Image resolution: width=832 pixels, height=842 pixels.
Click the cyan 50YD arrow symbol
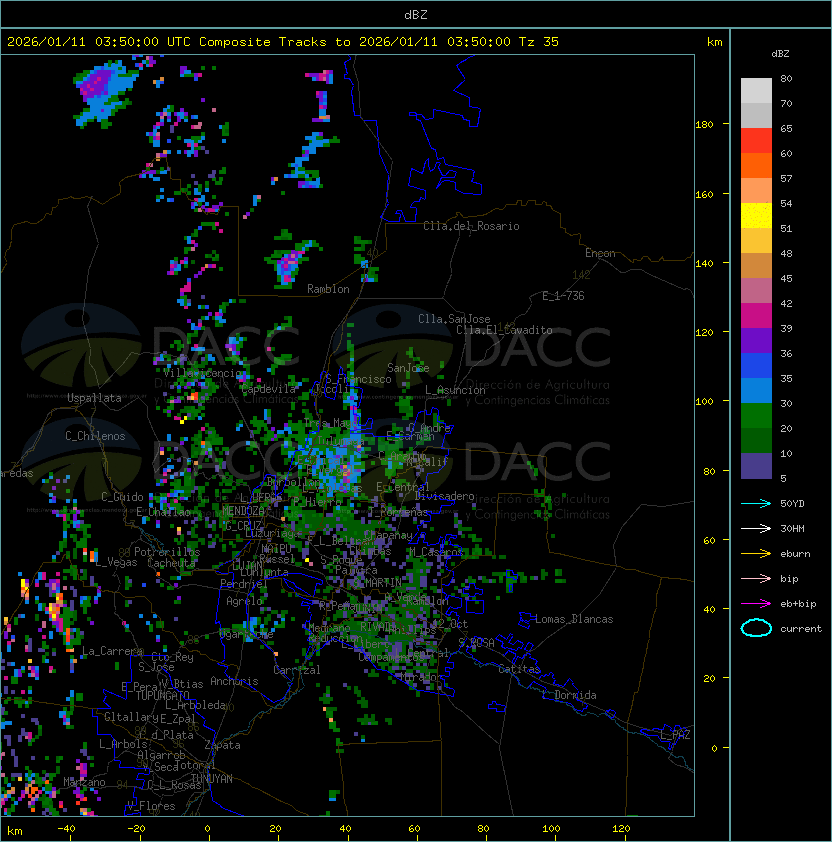(x=756, y=503)
